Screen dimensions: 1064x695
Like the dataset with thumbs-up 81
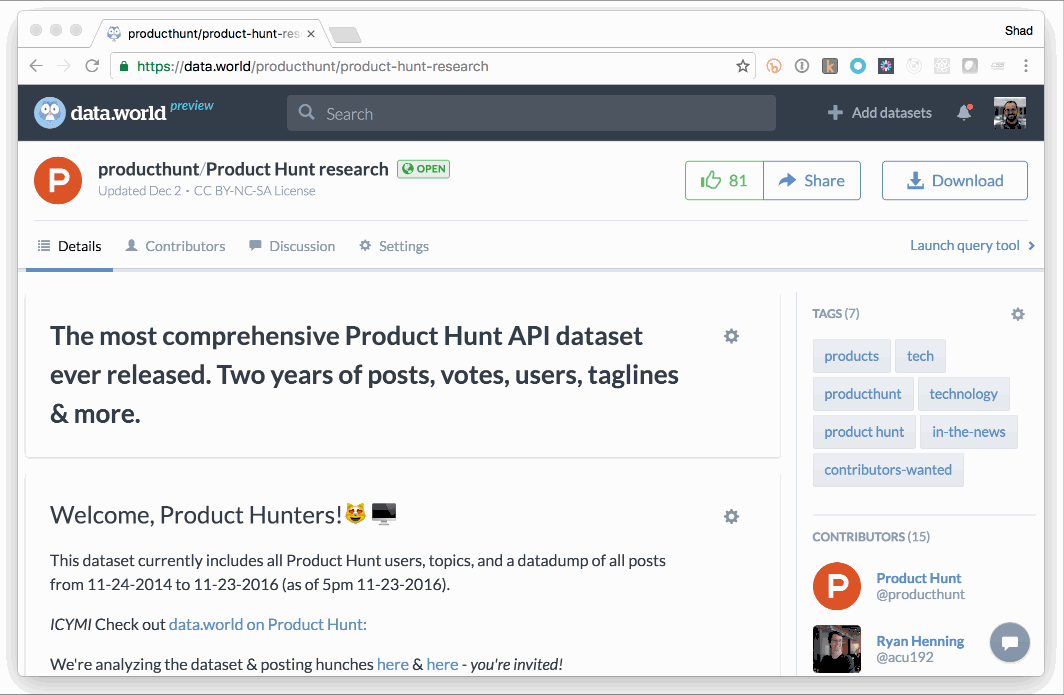724,181
